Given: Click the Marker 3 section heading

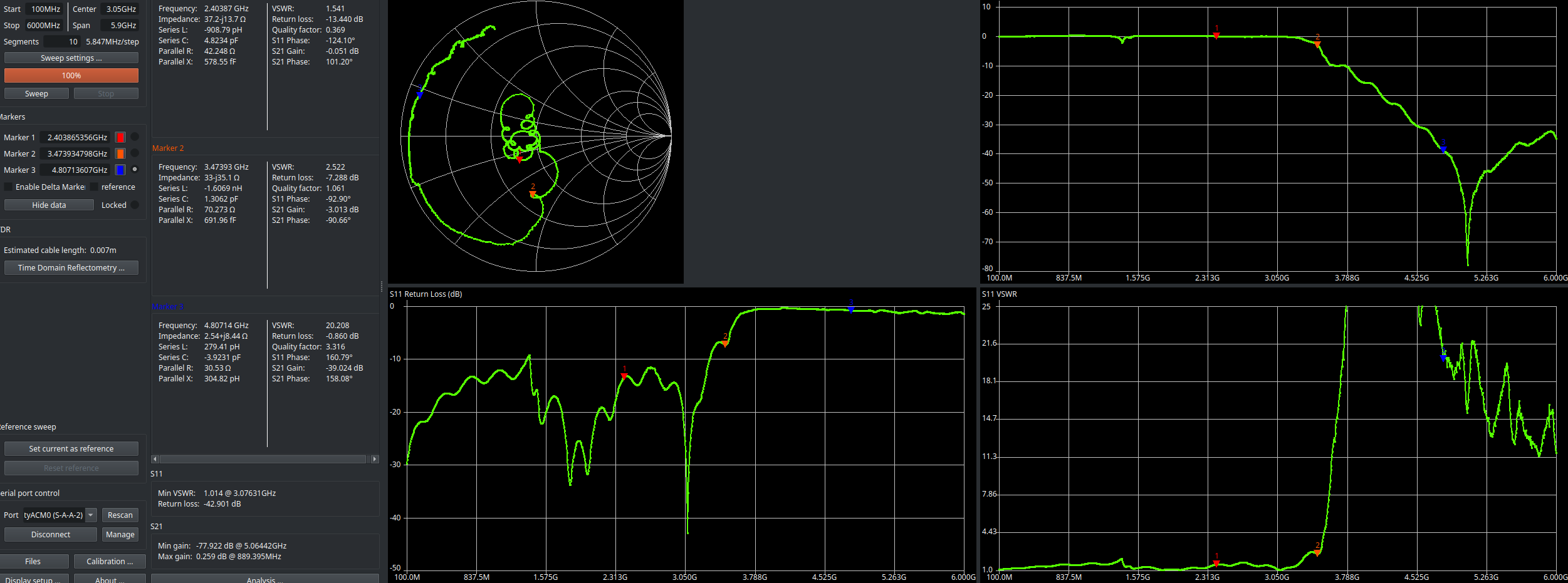Looking at the screenshot, I should click(168, 307).
